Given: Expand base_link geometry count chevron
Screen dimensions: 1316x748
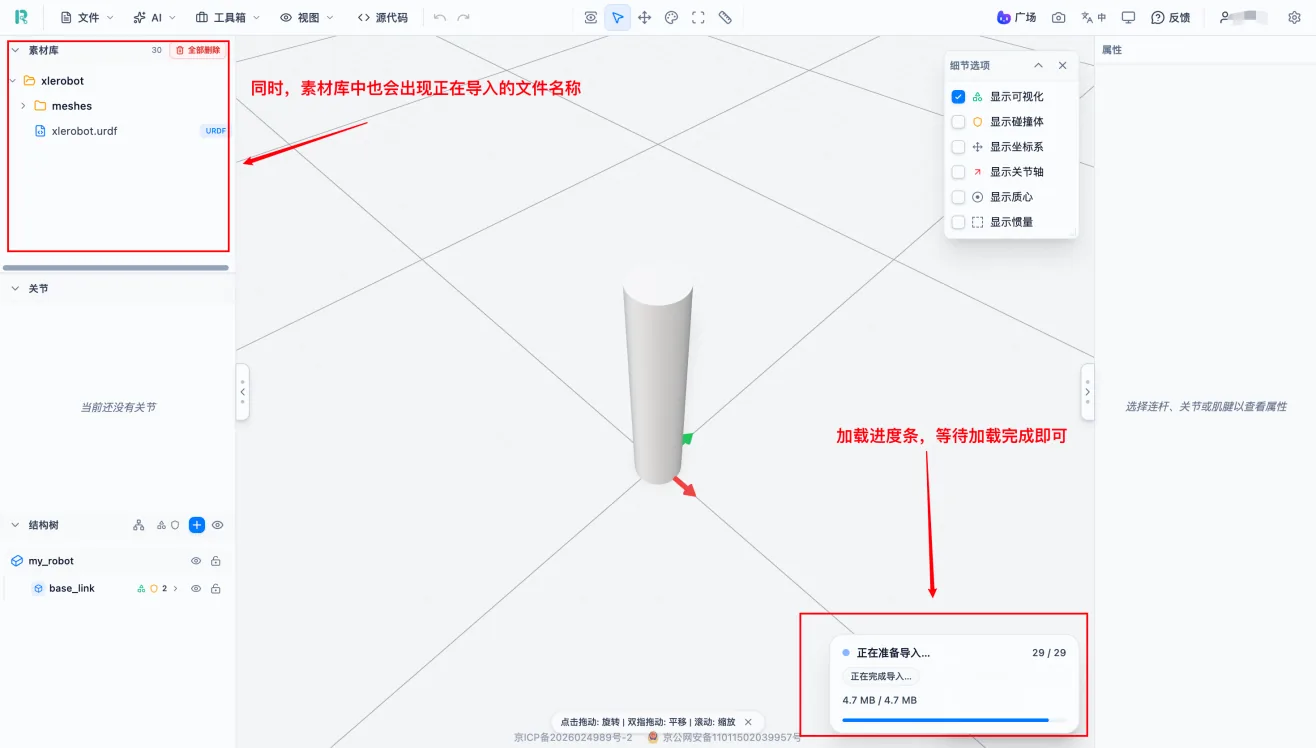Looking at the screenshot, I should tap(175, 589).
